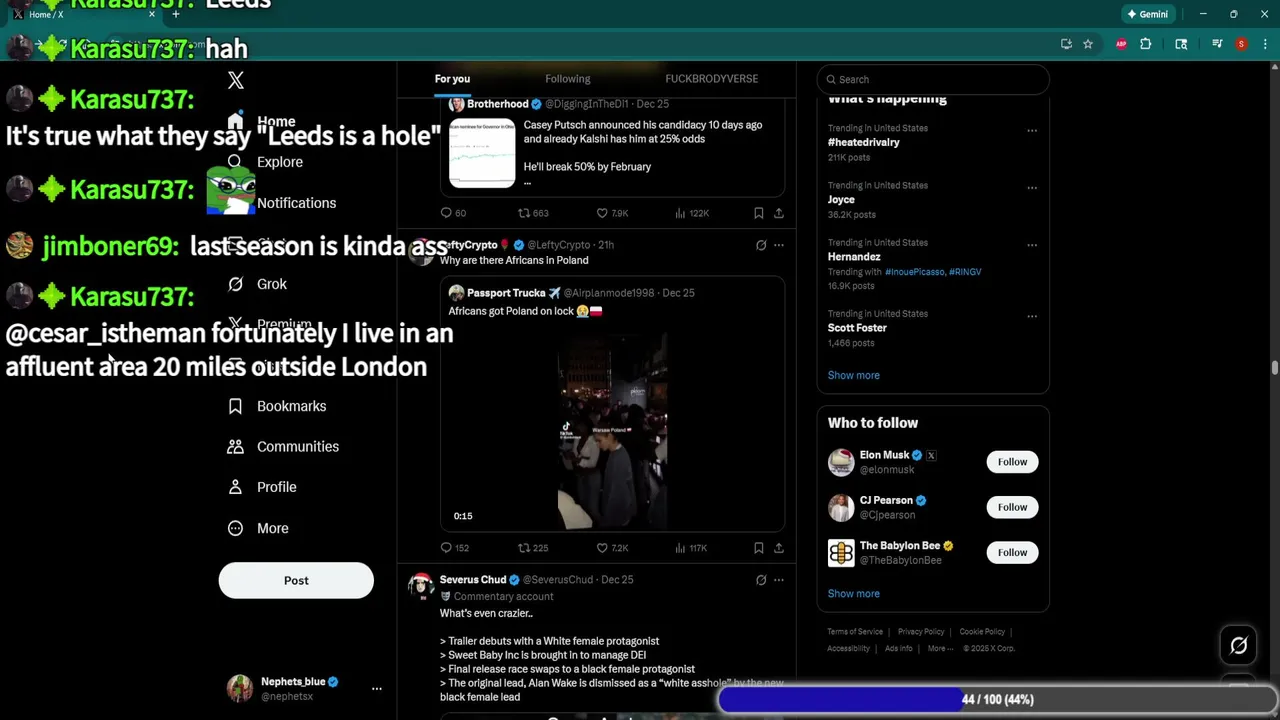
Task: Bookmark this page with the star icon
Action: (1088, 44)
